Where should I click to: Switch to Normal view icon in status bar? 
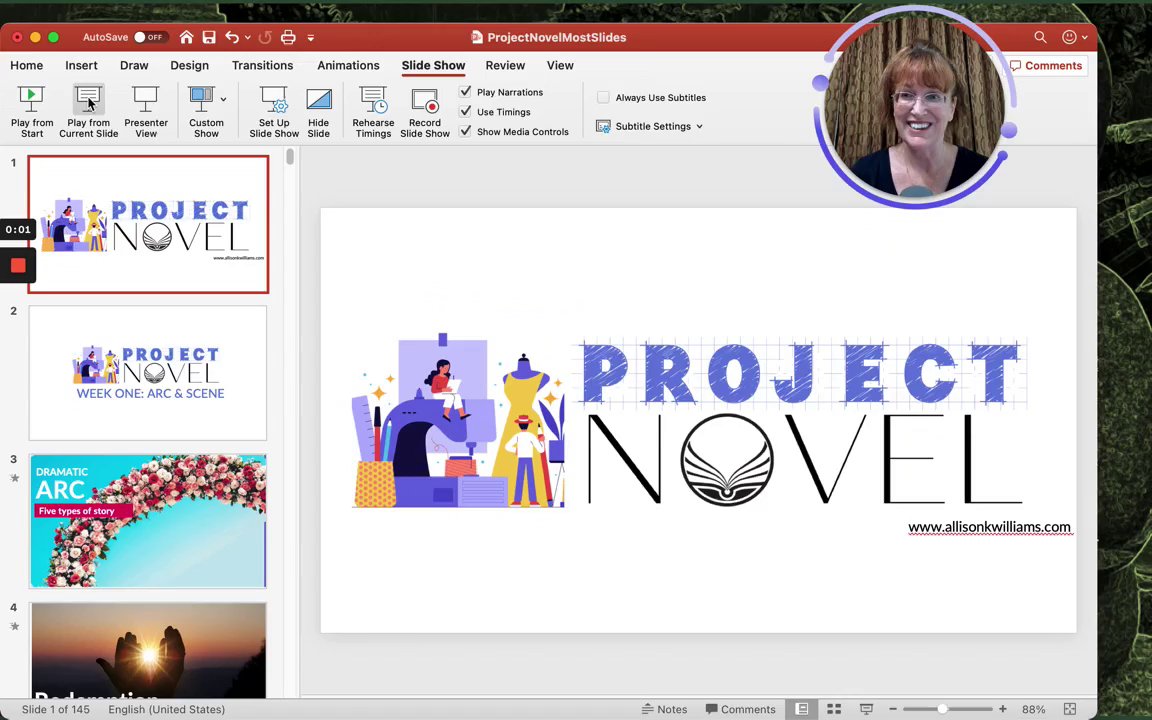[802, 709]
